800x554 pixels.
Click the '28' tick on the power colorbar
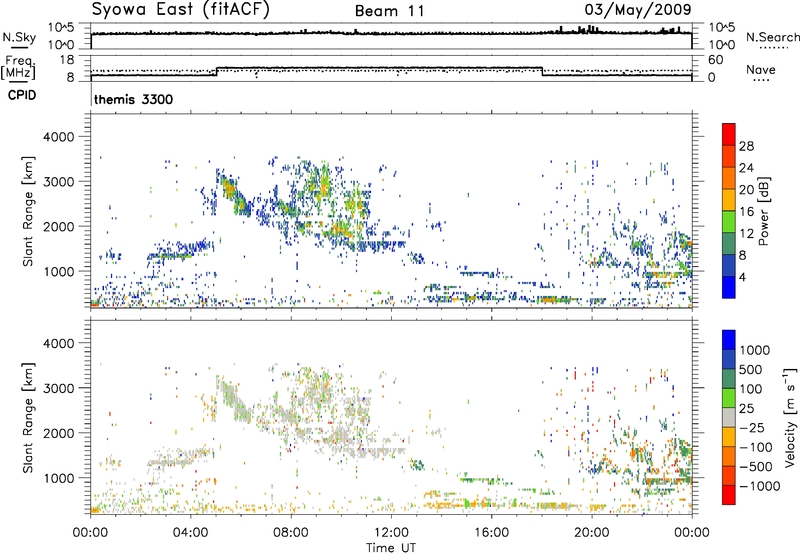point(746,146)
